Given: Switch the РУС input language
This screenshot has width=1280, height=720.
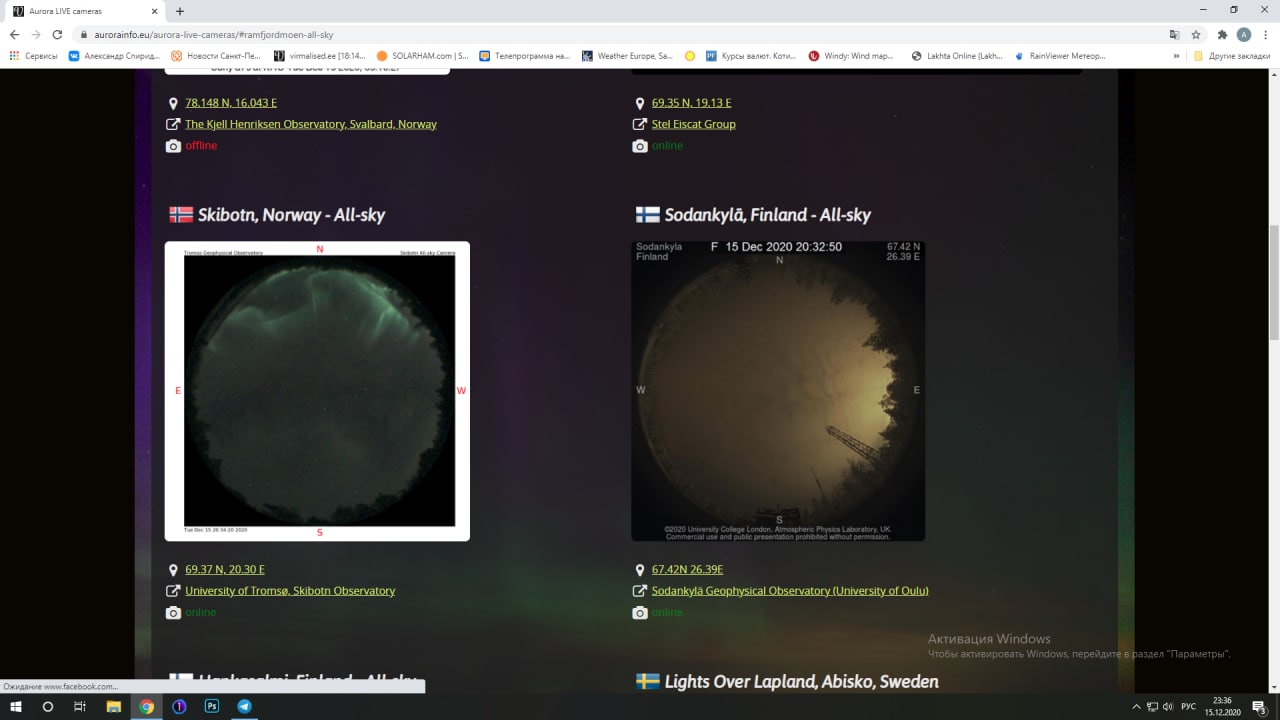Looking at the screenshot, I should point(1189,706).
